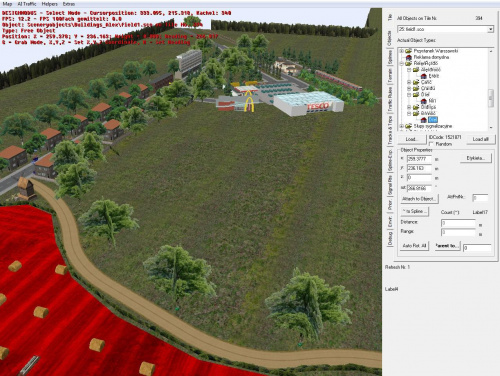The height and width of the screenshot is (376, 500).
Task: Open the Debug side tab
Action: pyautogui.click(x=390, y=238)
